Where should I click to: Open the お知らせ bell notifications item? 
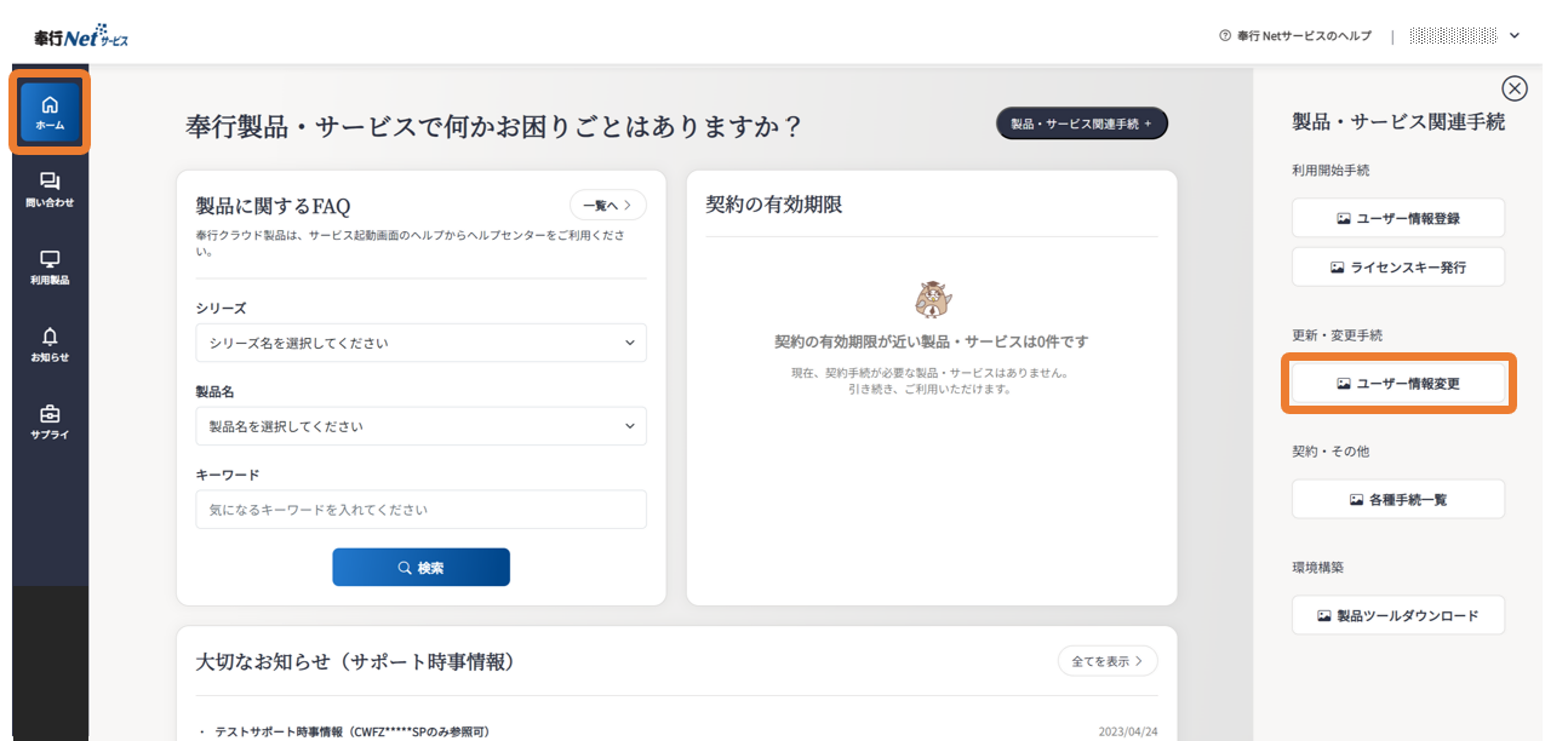click(50, 345)
